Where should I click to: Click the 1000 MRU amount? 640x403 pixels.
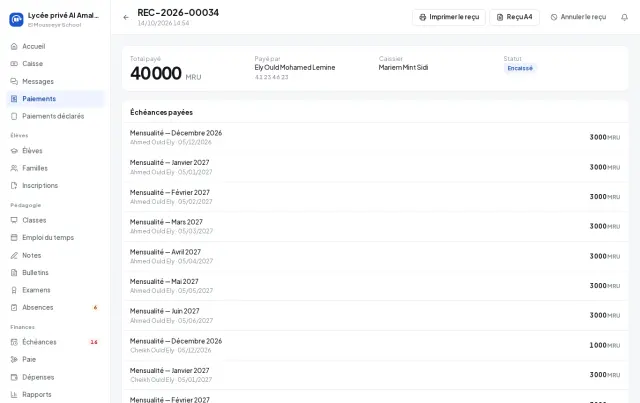(604, 345)
